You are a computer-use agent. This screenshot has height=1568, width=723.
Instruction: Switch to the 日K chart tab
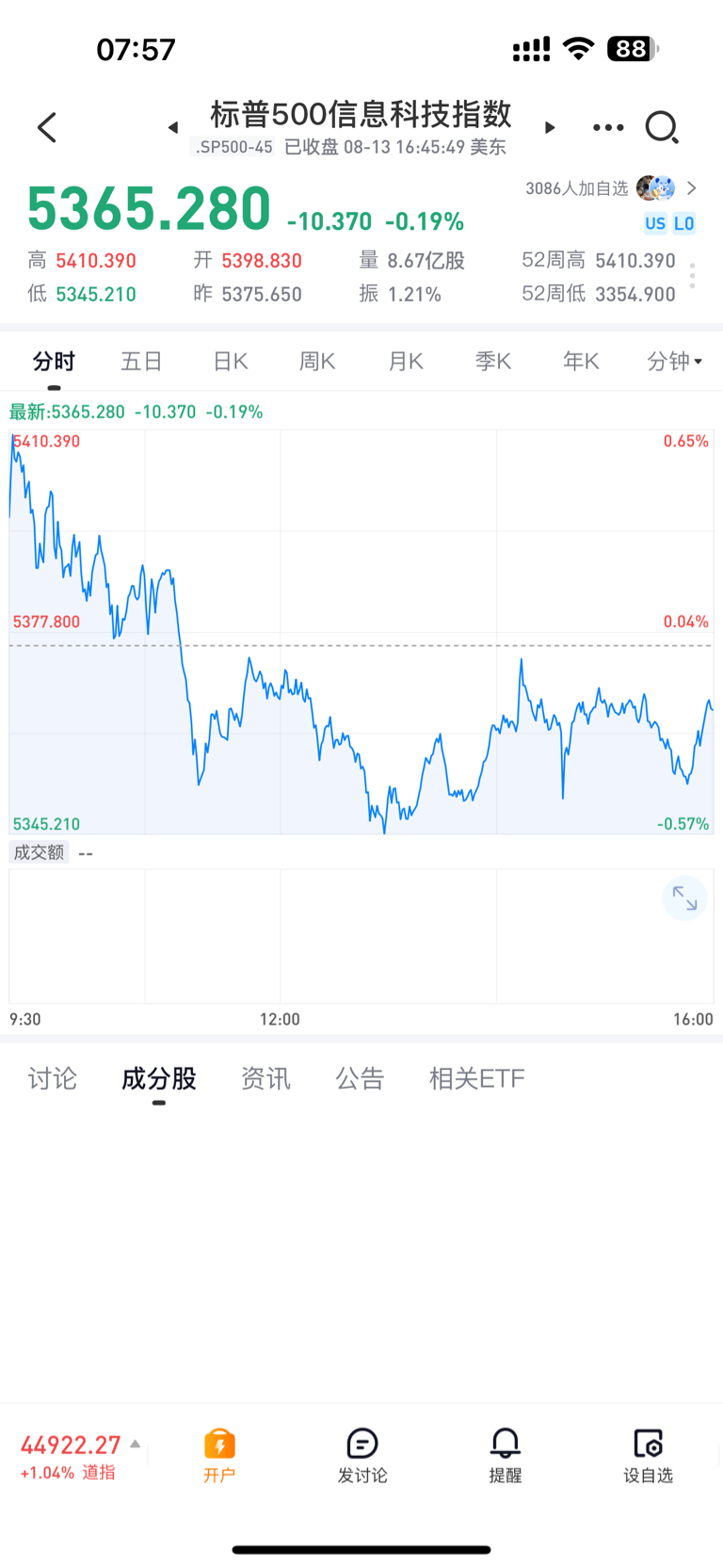(x=230, y=361)
